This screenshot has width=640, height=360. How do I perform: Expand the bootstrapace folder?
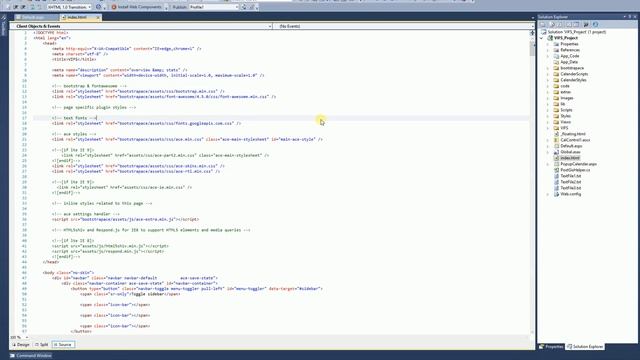coord(548,68)
